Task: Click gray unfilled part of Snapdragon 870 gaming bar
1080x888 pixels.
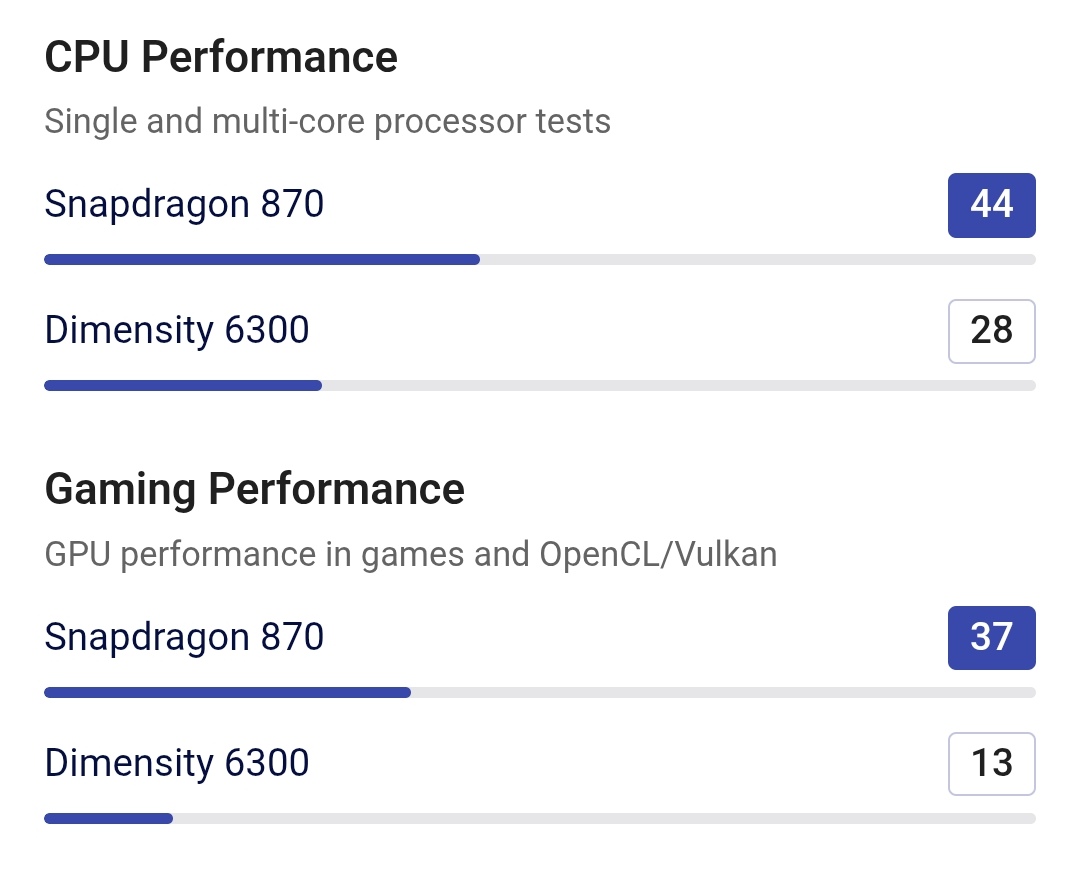Action: point(722,692)
